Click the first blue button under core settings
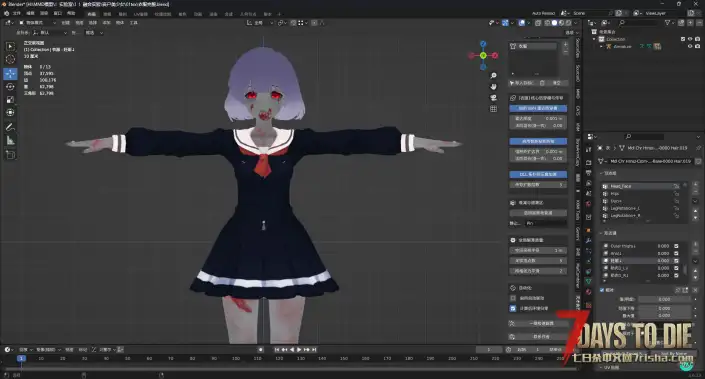The height and width of the screenshot is (379, 705). 538,108
